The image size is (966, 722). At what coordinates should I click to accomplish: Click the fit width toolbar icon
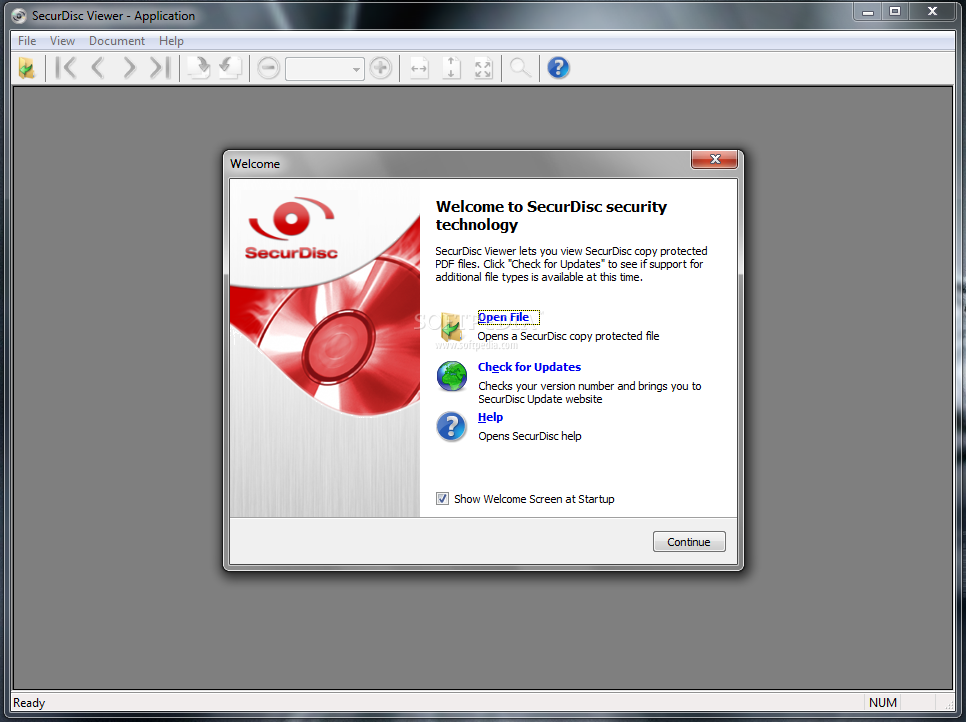pos(419,68)
